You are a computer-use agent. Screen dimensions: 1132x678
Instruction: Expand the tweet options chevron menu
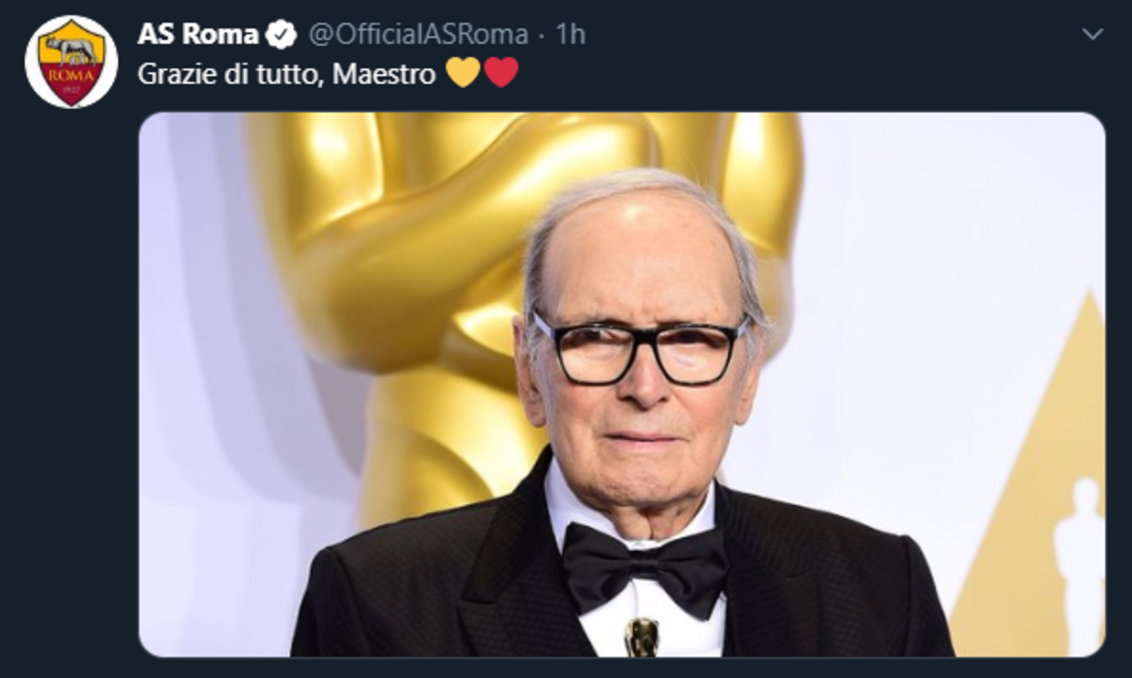click(x=1092, y=34)
